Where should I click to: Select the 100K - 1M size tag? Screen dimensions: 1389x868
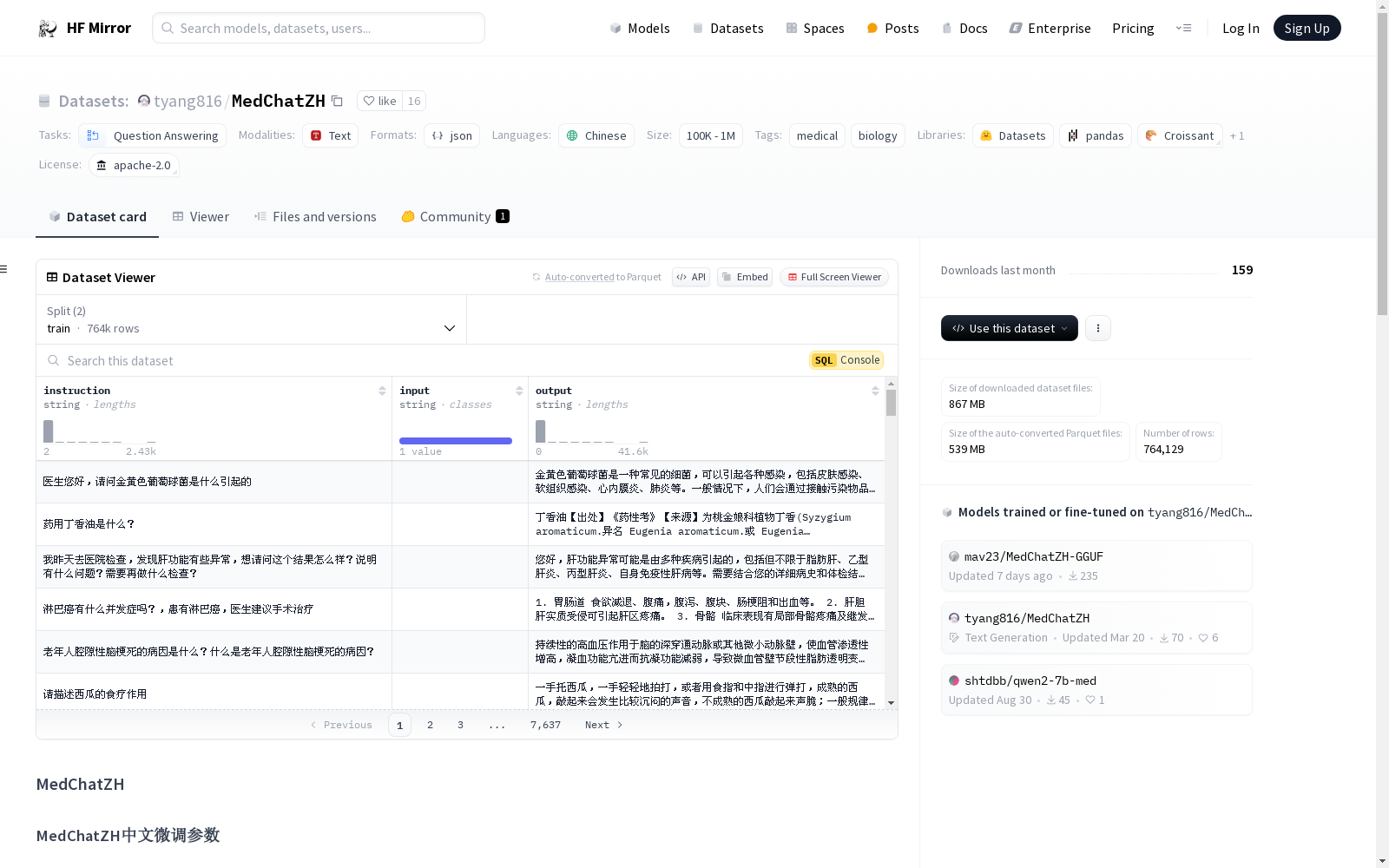click(x=711, y=135)
